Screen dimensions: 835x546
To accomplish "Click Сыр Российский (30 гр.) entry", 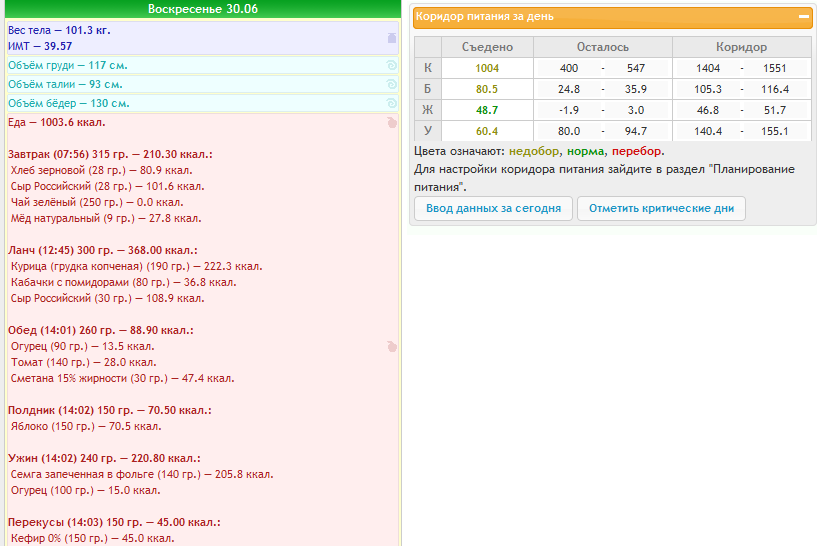I will click(x=108, y=298).
